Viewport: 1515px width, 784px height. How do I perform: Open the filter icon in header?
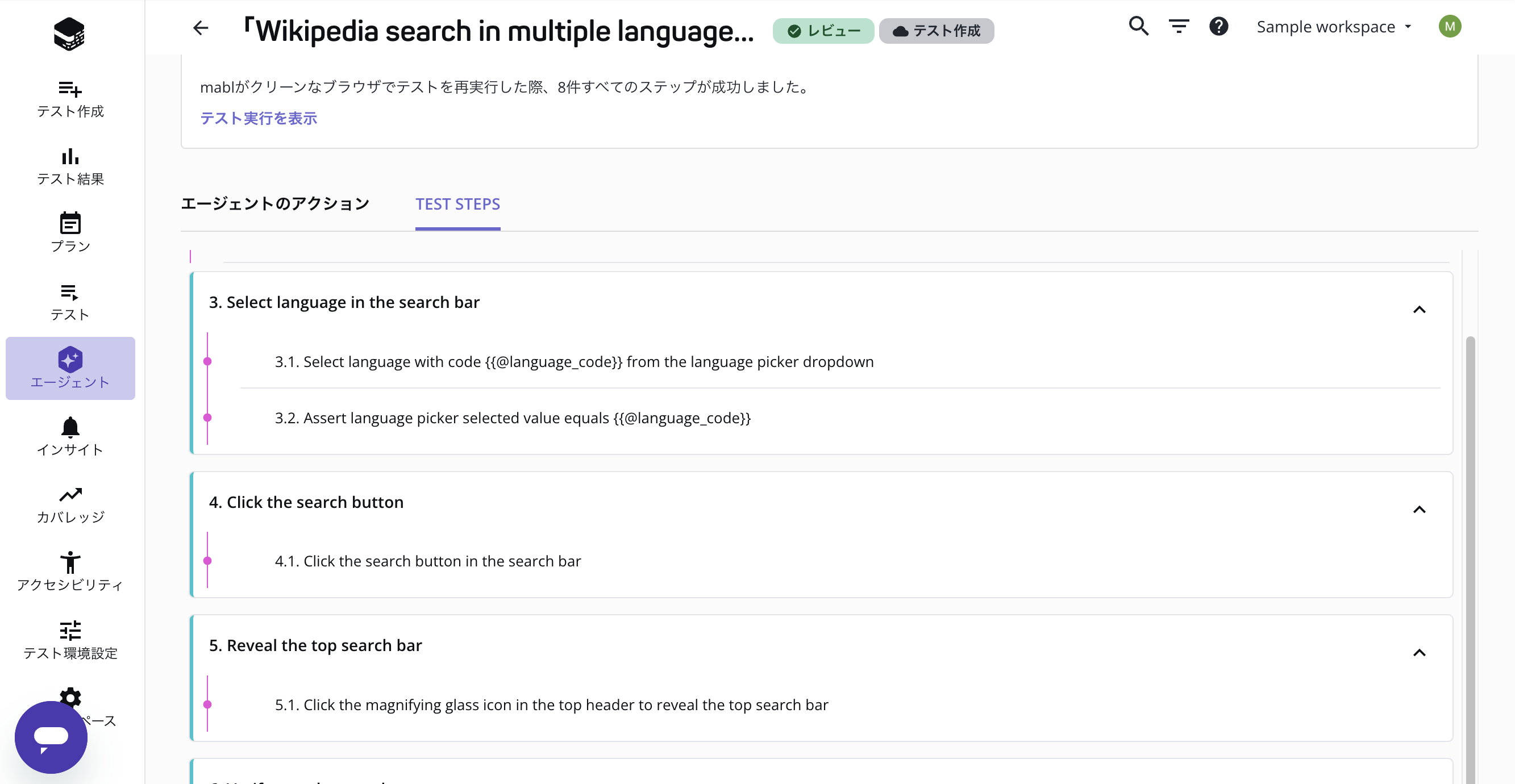pyautogui.click(x=1179, y=27)
